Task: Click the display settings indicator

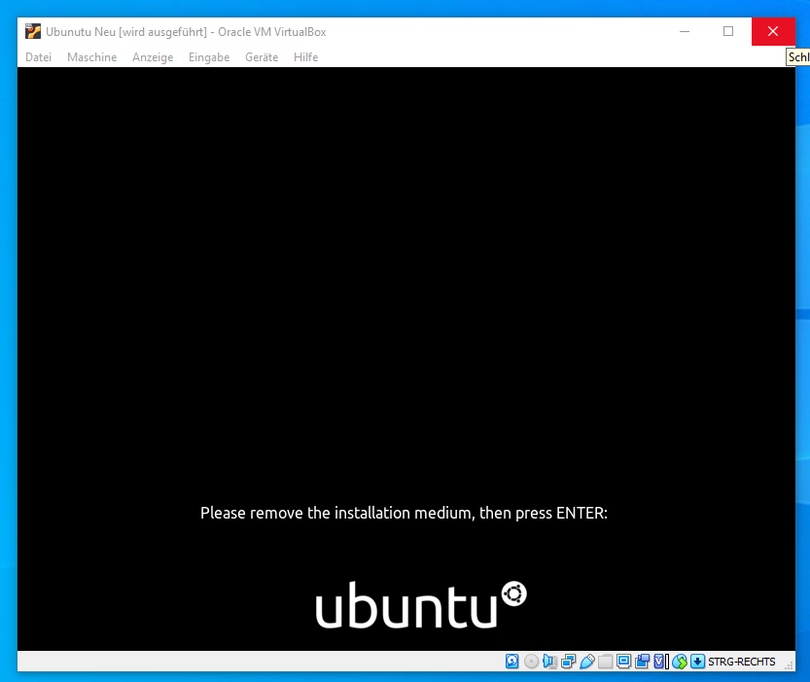Action: click(x=624, y=661)
